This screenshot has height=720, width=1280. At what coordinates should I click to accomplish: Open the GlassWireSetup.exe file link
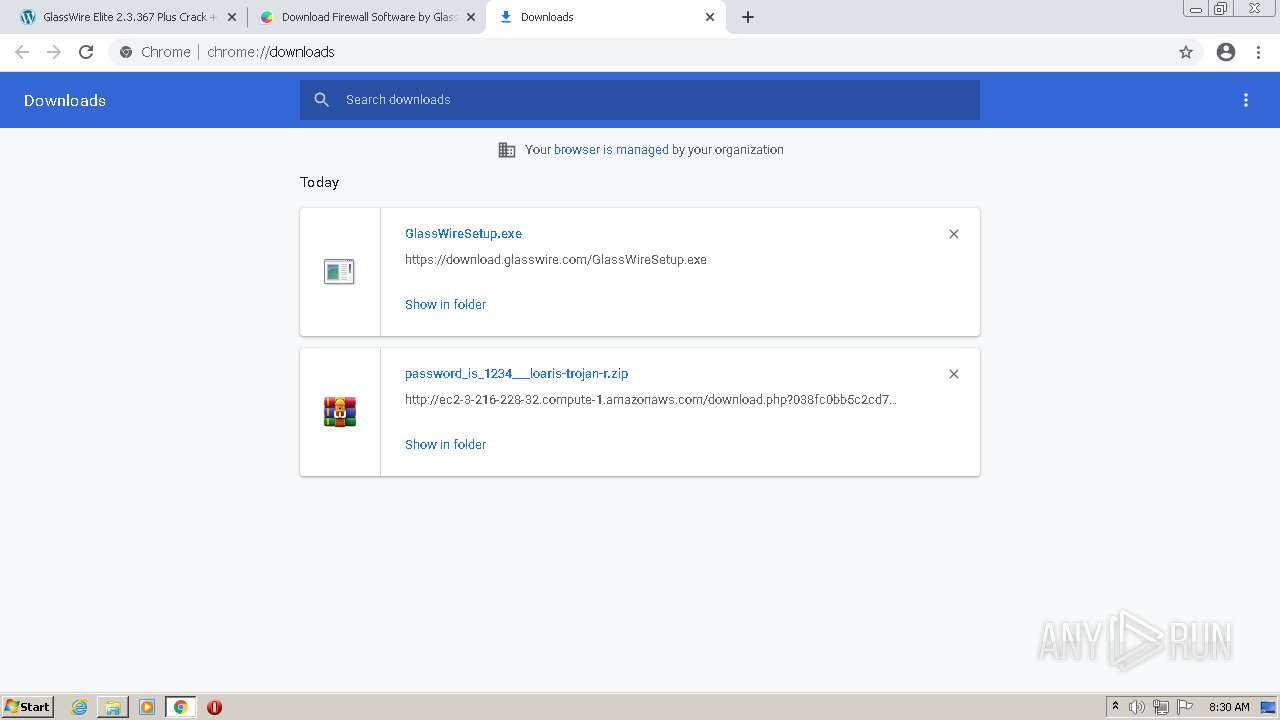[x=463, y=233]
